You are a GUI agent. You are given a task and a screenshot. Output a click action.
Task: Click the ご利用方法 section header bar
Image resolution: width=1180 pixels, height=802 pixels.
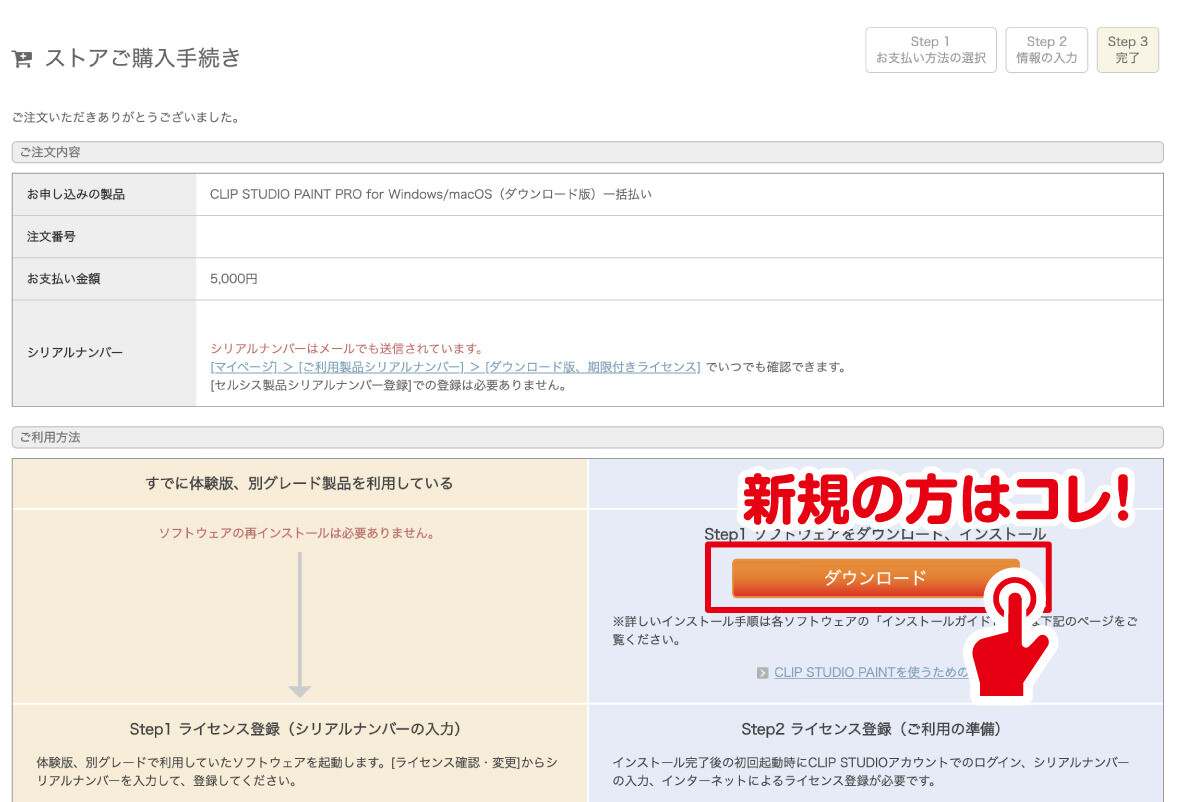click(x=587, y=438)
